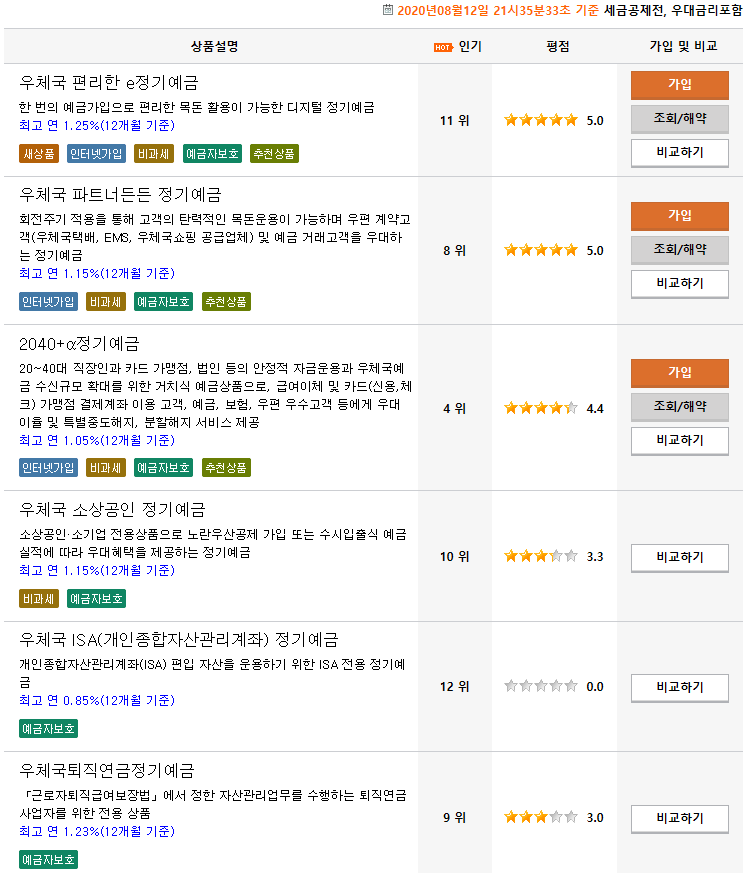This screenshot has height=873, width=752.
Task: Click 비교하기 for 우체국 소상공인 정기예금
Action: click(680, 557)
